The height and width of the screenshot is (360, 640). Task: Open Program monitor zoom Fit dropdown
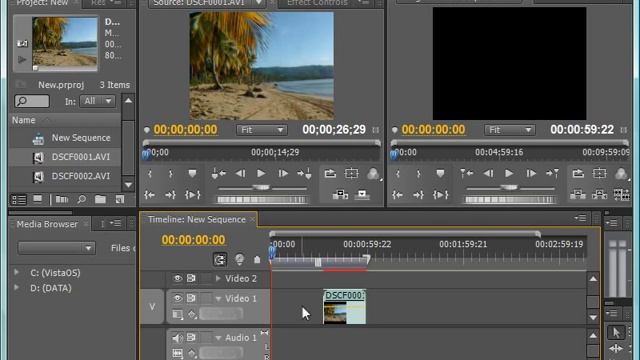[509, 130]
